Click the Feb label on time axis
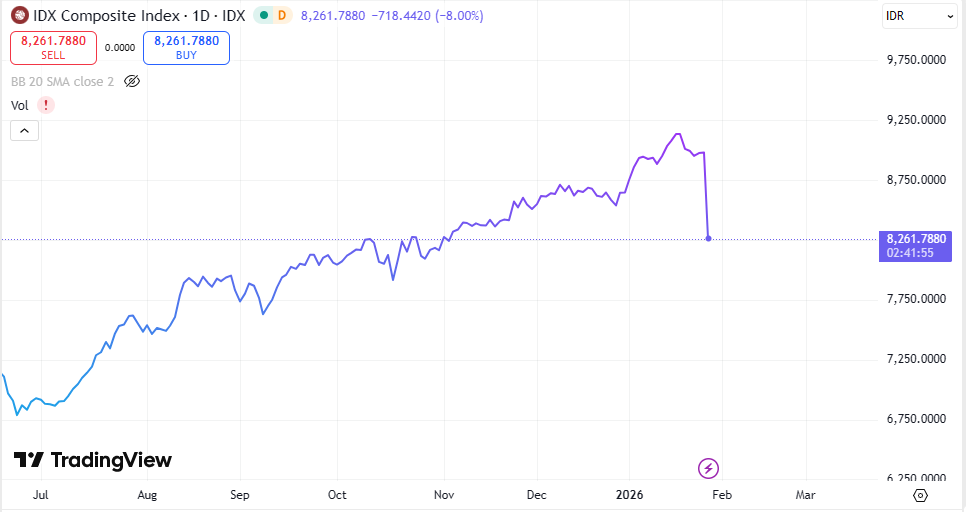966x512 pixels. 722,495
